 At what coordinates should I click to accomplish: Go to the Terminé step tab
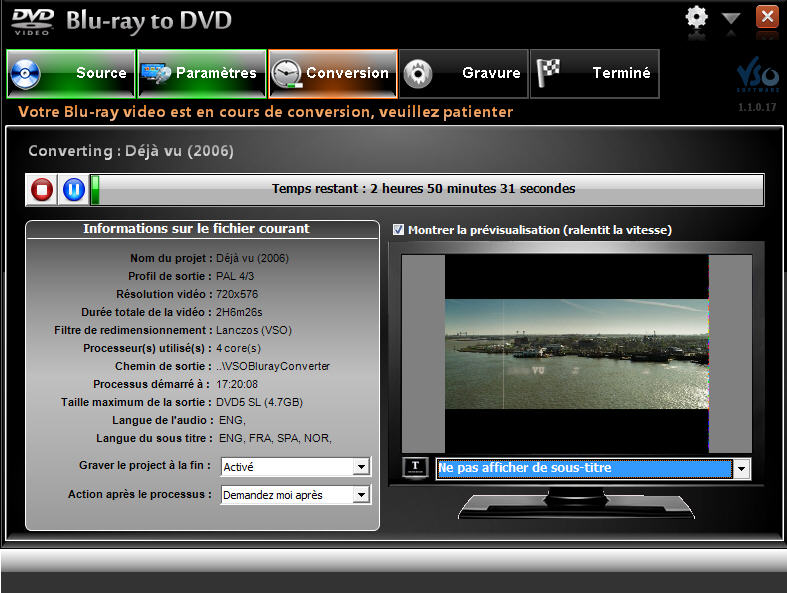(595, 73)
